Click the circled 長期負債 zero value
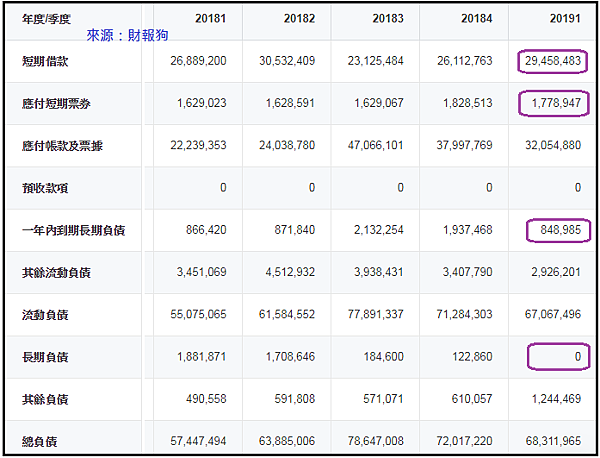600x458 pixels. click(559, 357)
